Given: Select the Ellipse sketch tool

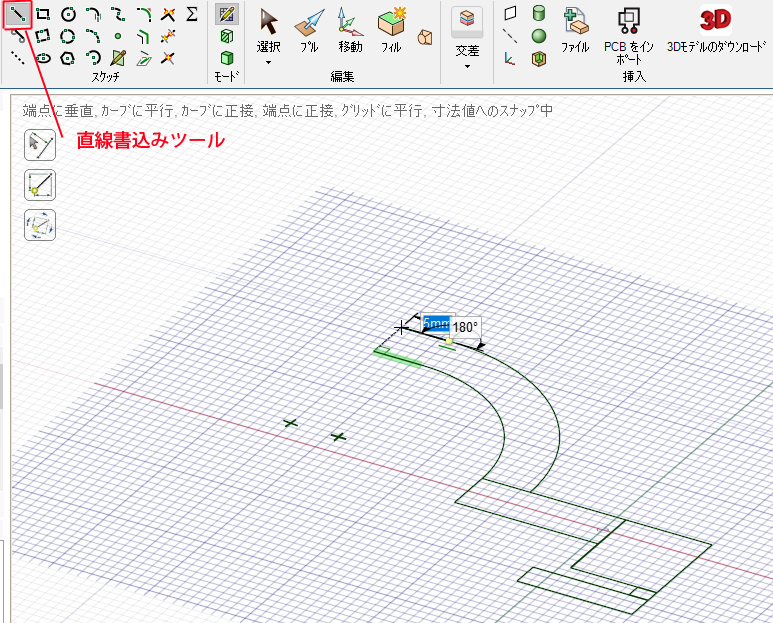Looking at the screenshot, I should [43, 58].
